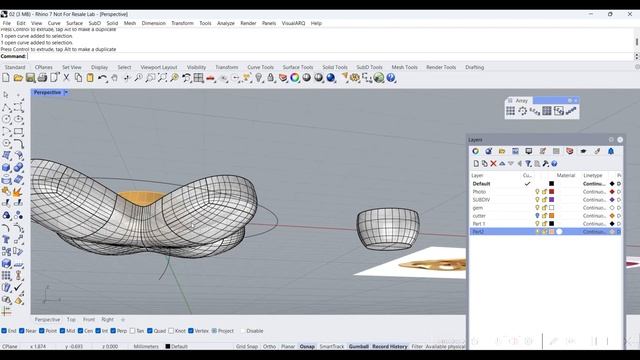Enable the Tan osnap checkbox
Viewport: 640px width, 360px height.
(132, 331)
